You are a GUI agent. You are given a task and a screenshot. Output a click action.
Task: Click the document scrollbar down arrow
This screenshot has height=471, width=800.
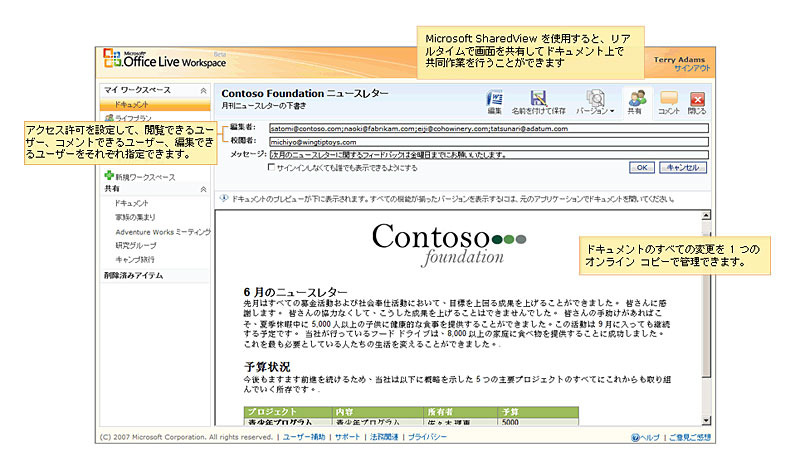click(x=706, y=420)
